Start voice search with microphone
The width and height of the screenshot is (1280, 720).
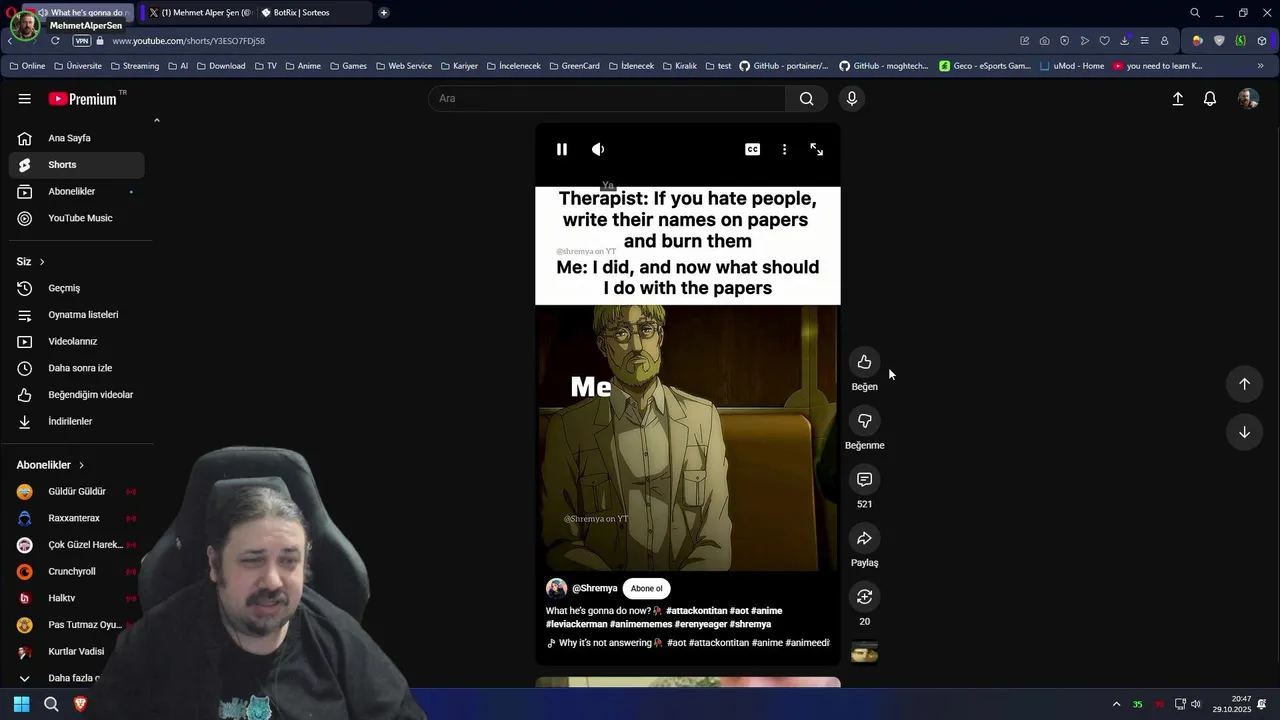tap(851, 98)
